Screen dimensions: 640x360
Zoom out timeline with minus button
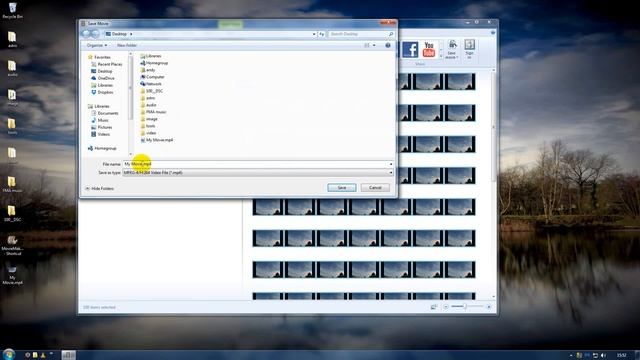point(446,307)
